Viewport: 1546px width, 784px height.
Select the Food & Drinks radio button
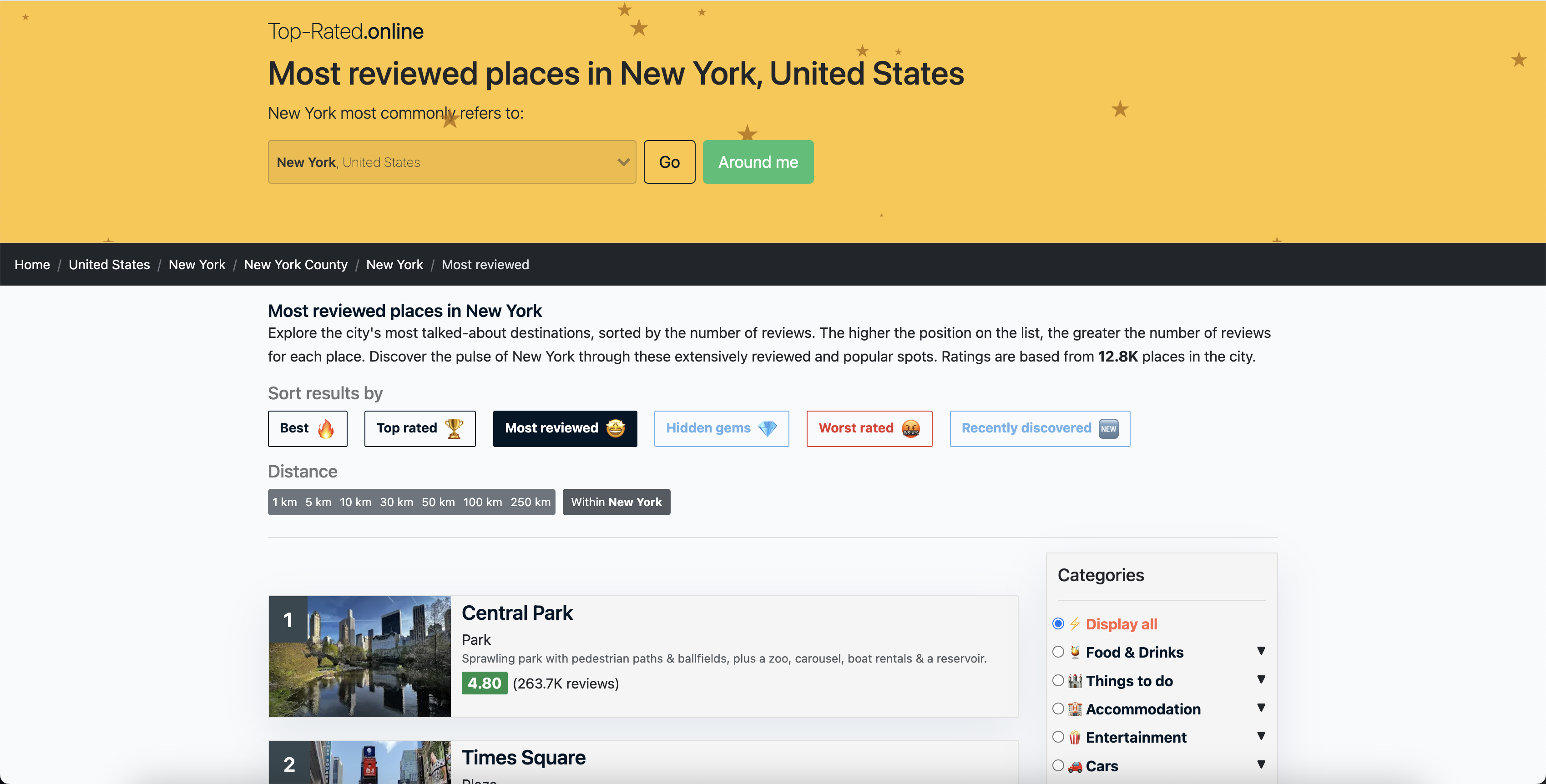(1058, 652)
